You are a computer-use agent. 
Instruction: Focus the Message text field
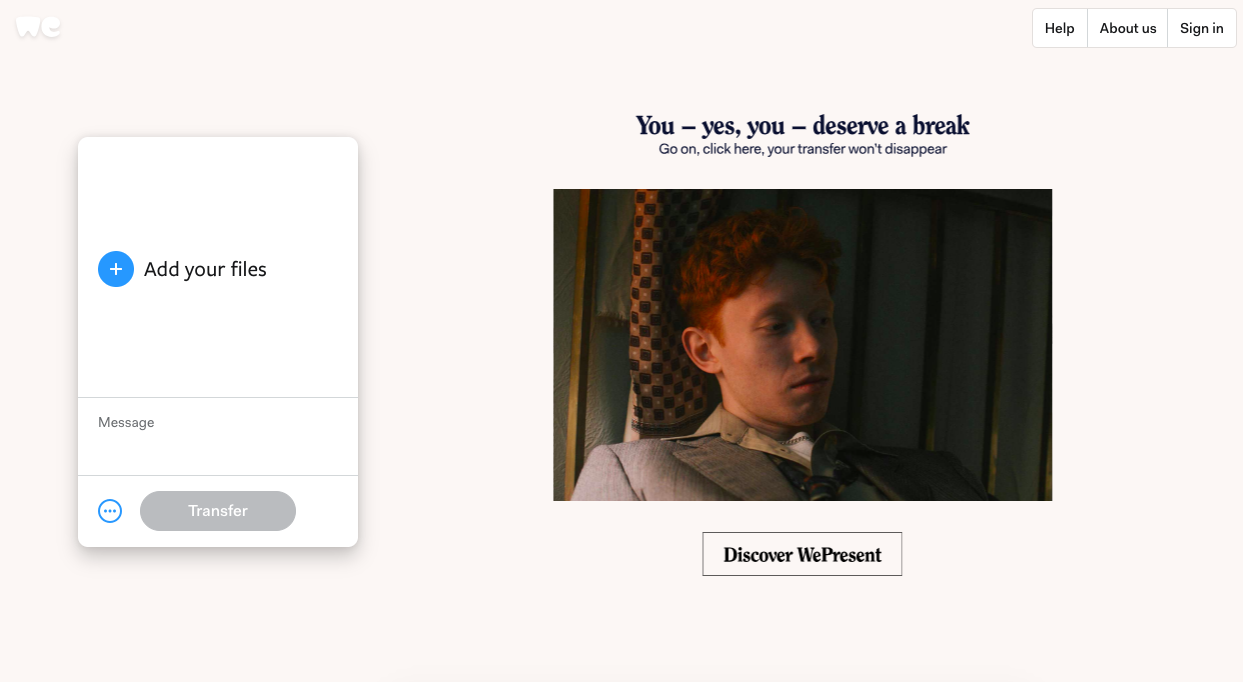(218, 436)
